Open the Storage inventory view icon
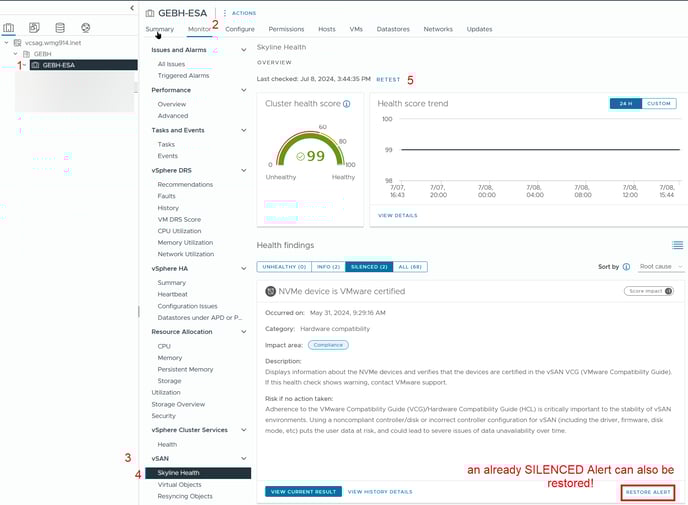This screenshot has height=505, width=688. (x=60, y=28)
